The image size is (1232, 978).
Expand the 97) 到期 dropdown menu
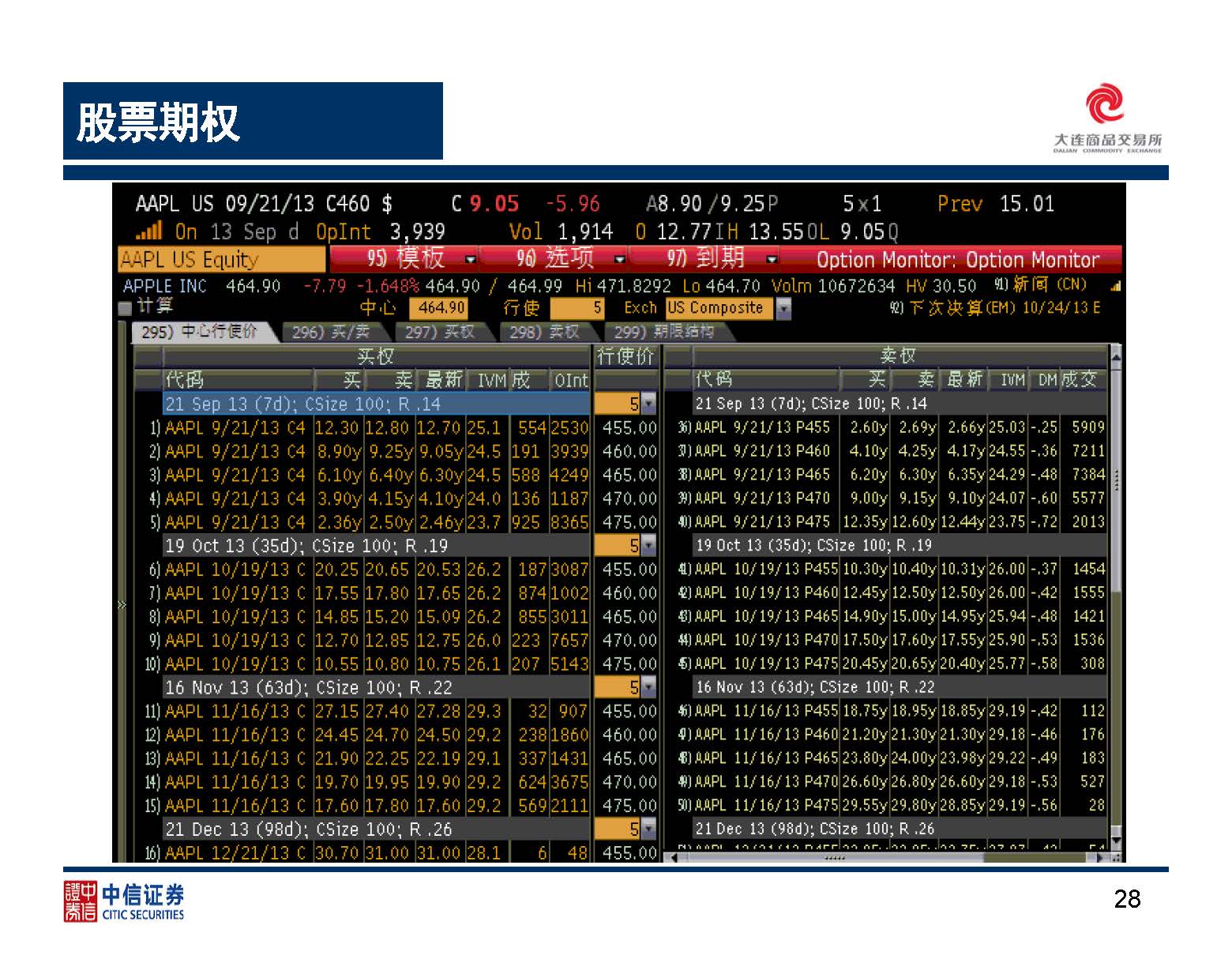click(x=772, y=260)
